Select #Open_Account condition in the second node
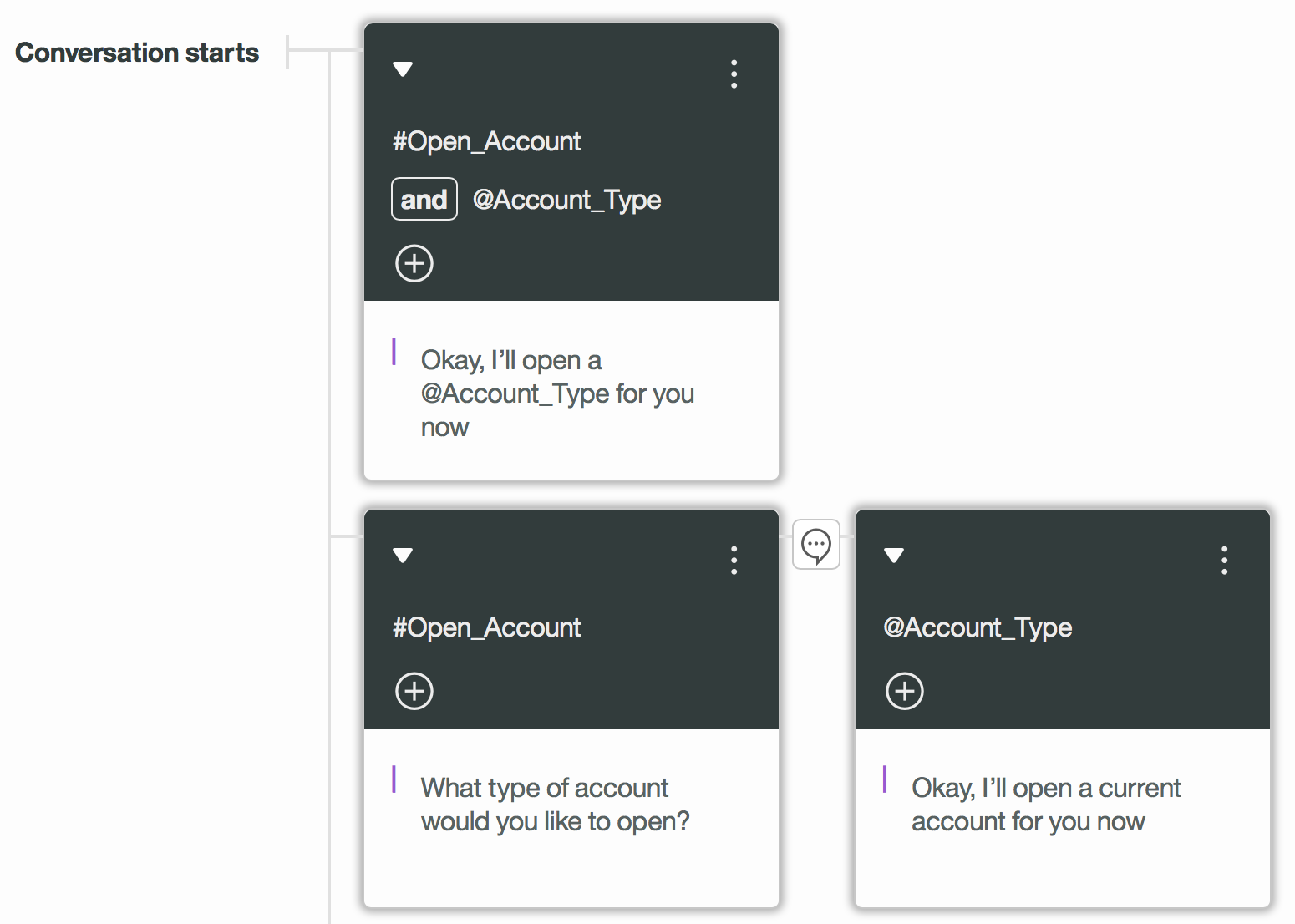 click(487, 627)
